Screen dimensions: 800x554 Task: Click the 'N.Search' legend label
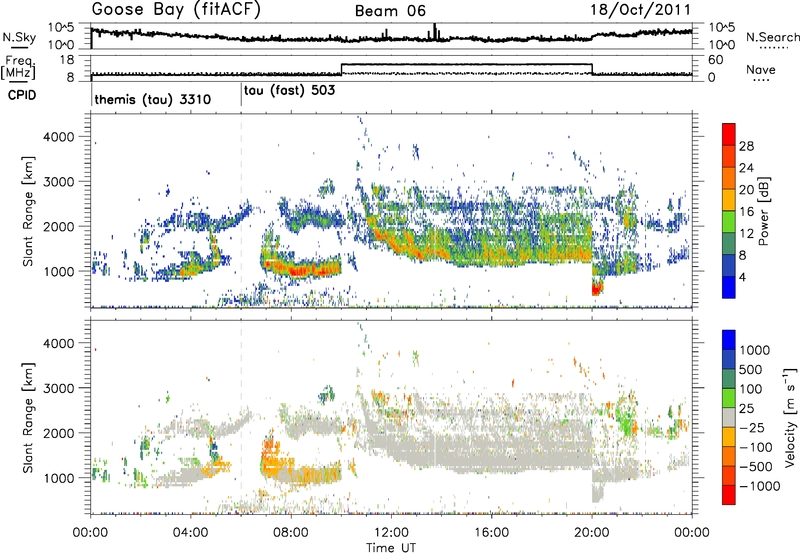pyautogui.click(x=772, y=37)
